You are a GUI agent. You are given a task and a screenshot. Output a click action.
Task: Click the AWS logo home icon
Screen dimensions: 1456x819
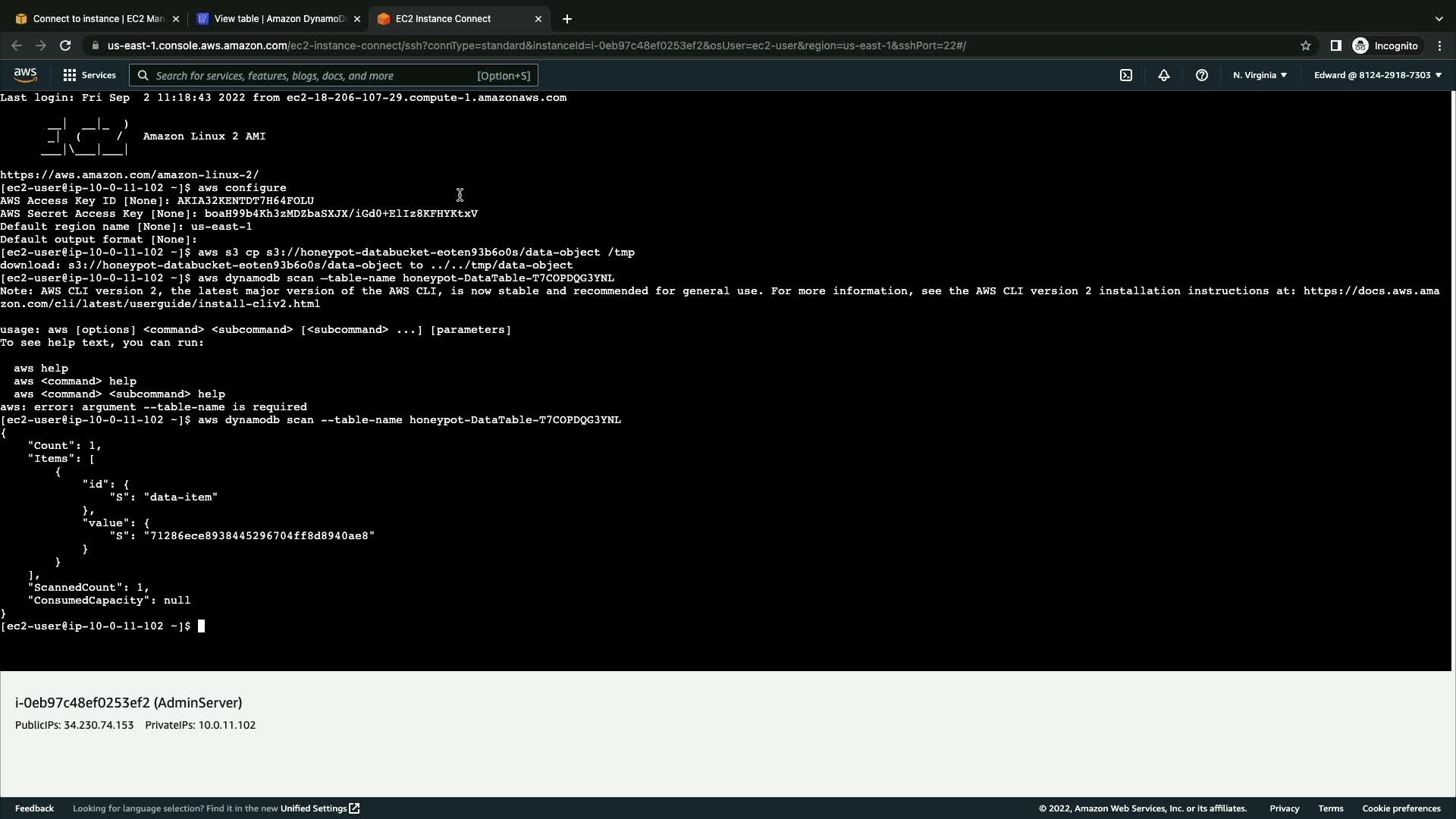(x=25, y=74)
